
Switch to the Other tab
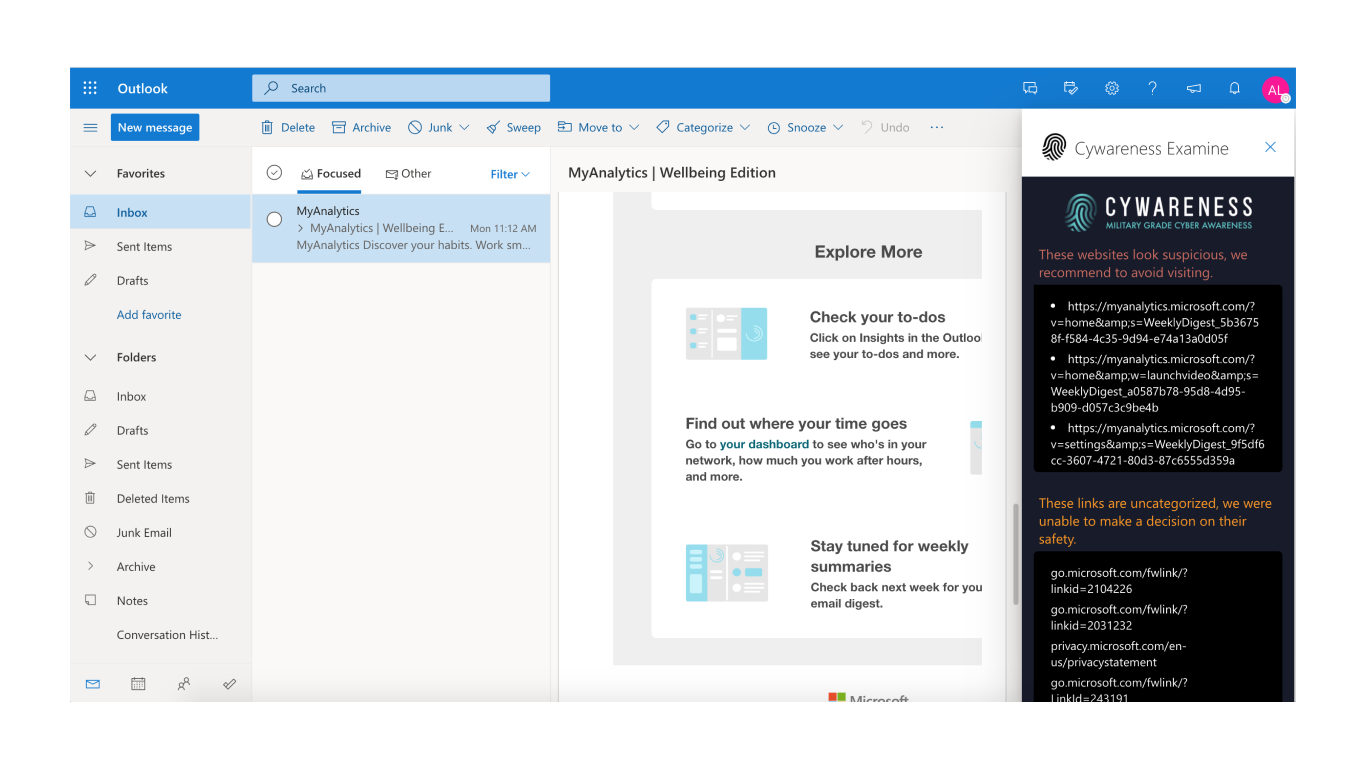coord(408,174)
